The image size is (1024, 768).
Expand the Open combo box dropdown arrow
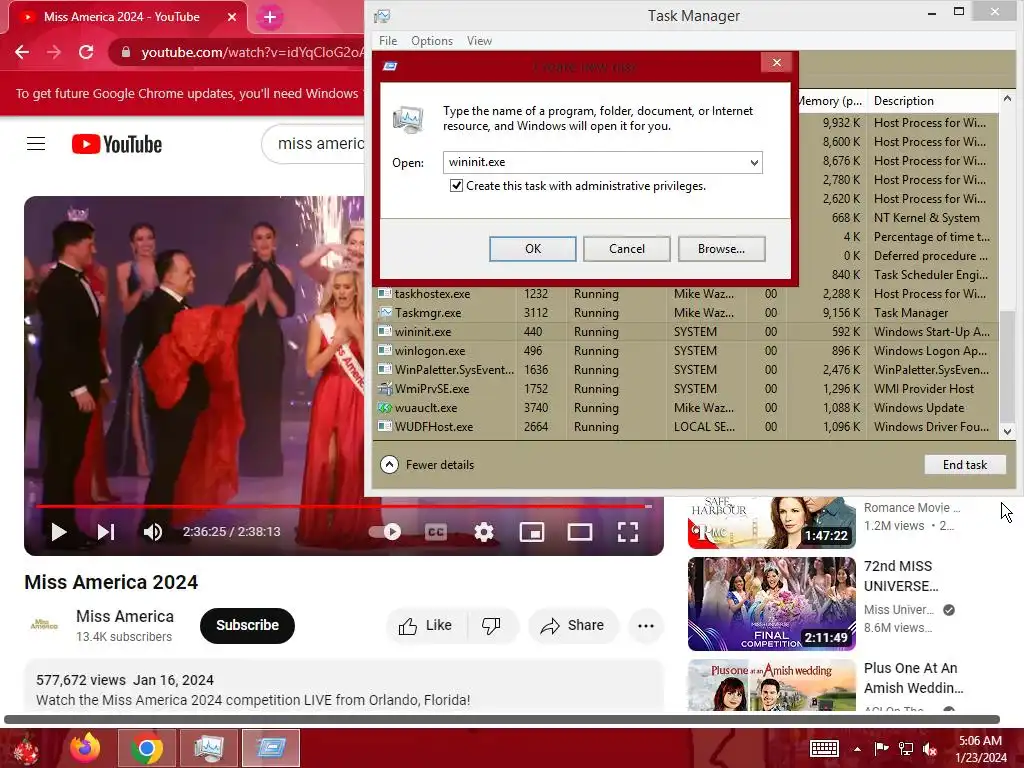tap(754, 163)
